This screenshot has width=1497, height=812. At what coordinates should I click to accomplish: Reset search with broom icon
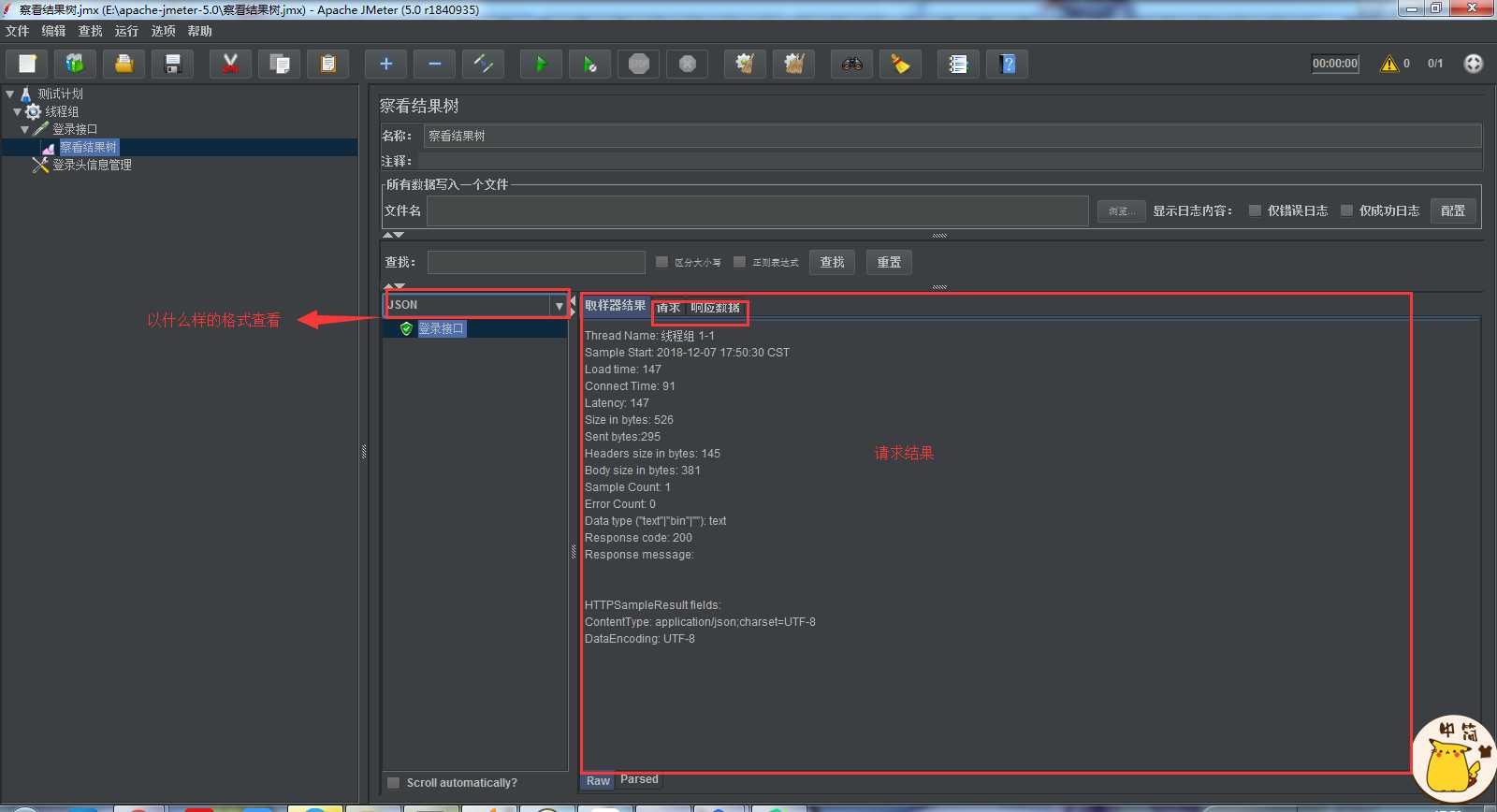pyautogui.click(x=901, y=64)
